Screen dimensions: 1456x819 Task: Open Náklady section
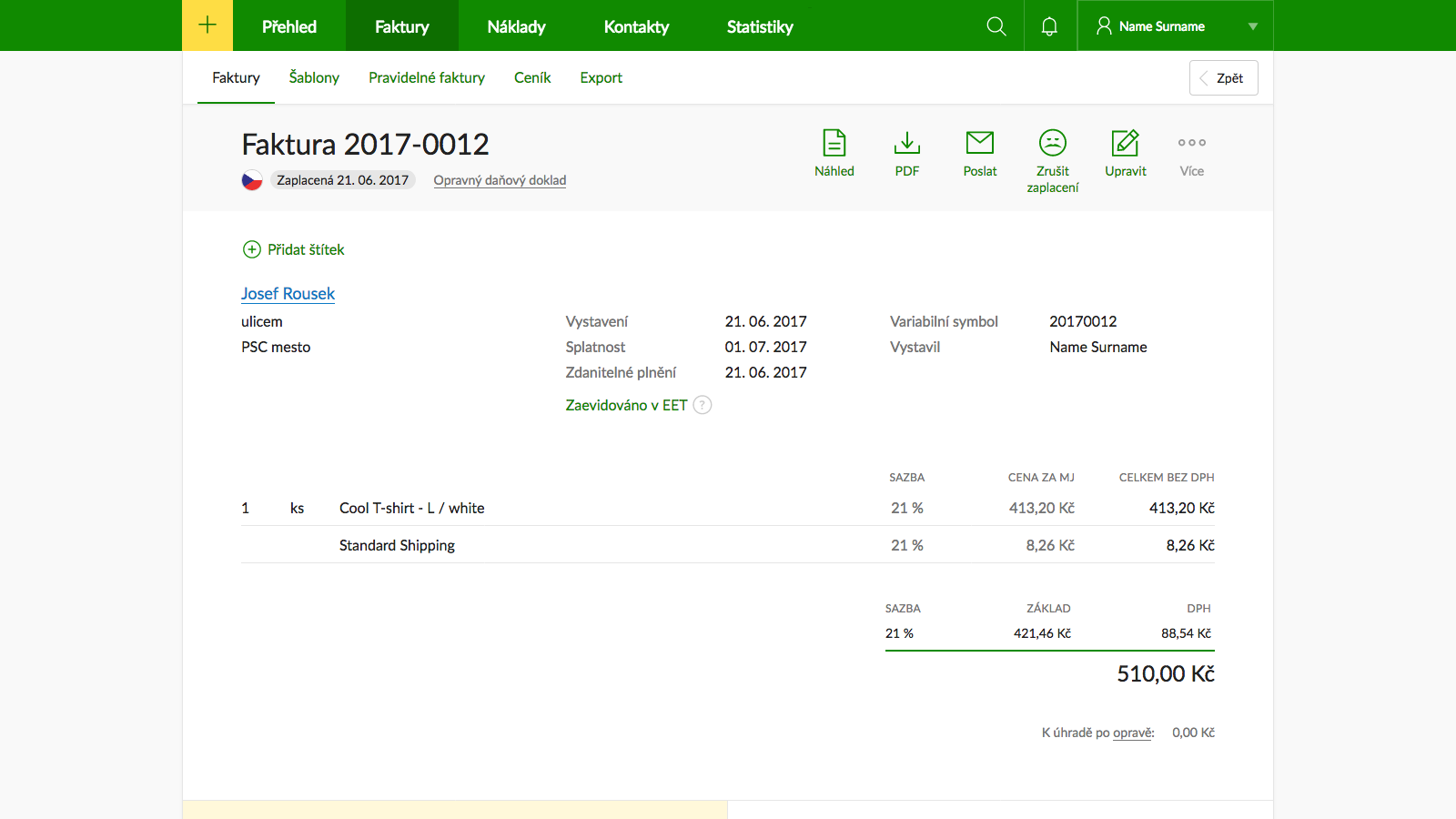click(516, 26)
